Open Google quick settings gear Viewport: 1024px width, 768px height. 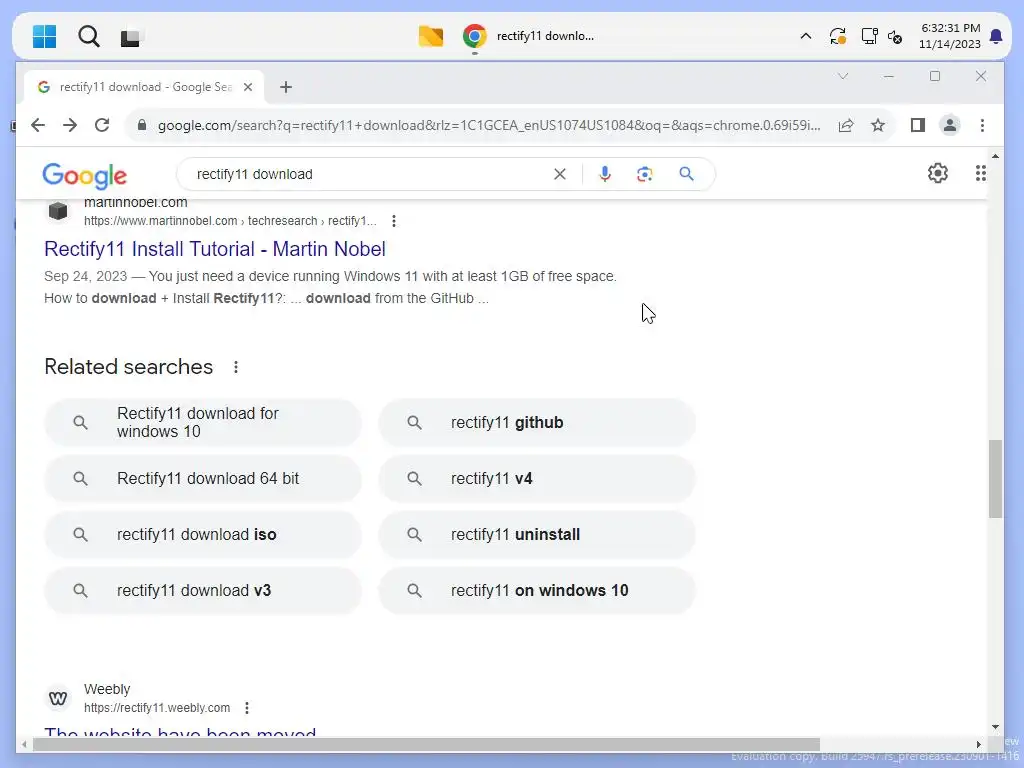click(x=938, y=173)
